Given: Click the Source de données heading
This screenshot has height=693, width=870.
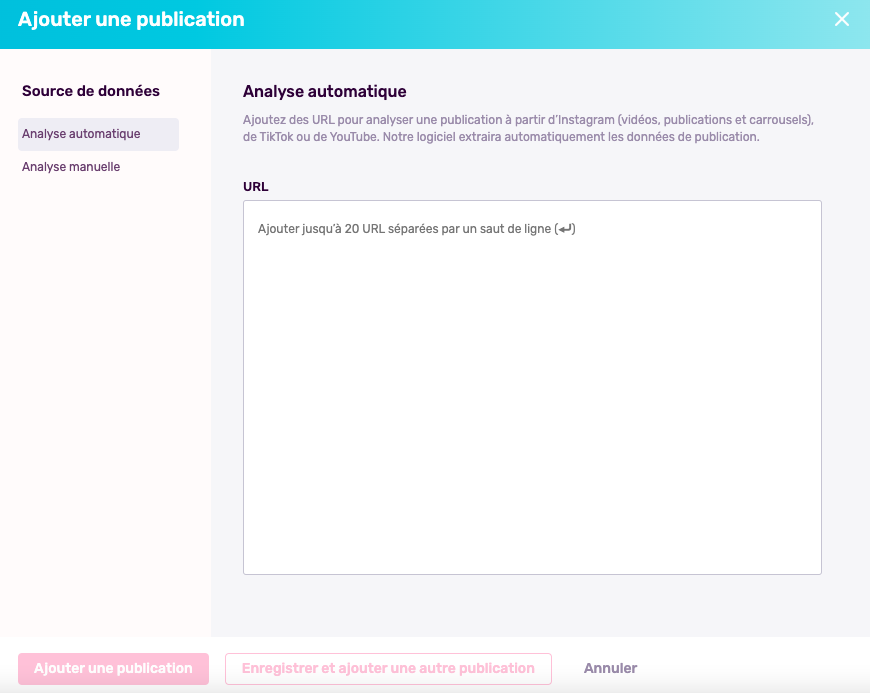Looking at the screenshot, I should [91, 91].
